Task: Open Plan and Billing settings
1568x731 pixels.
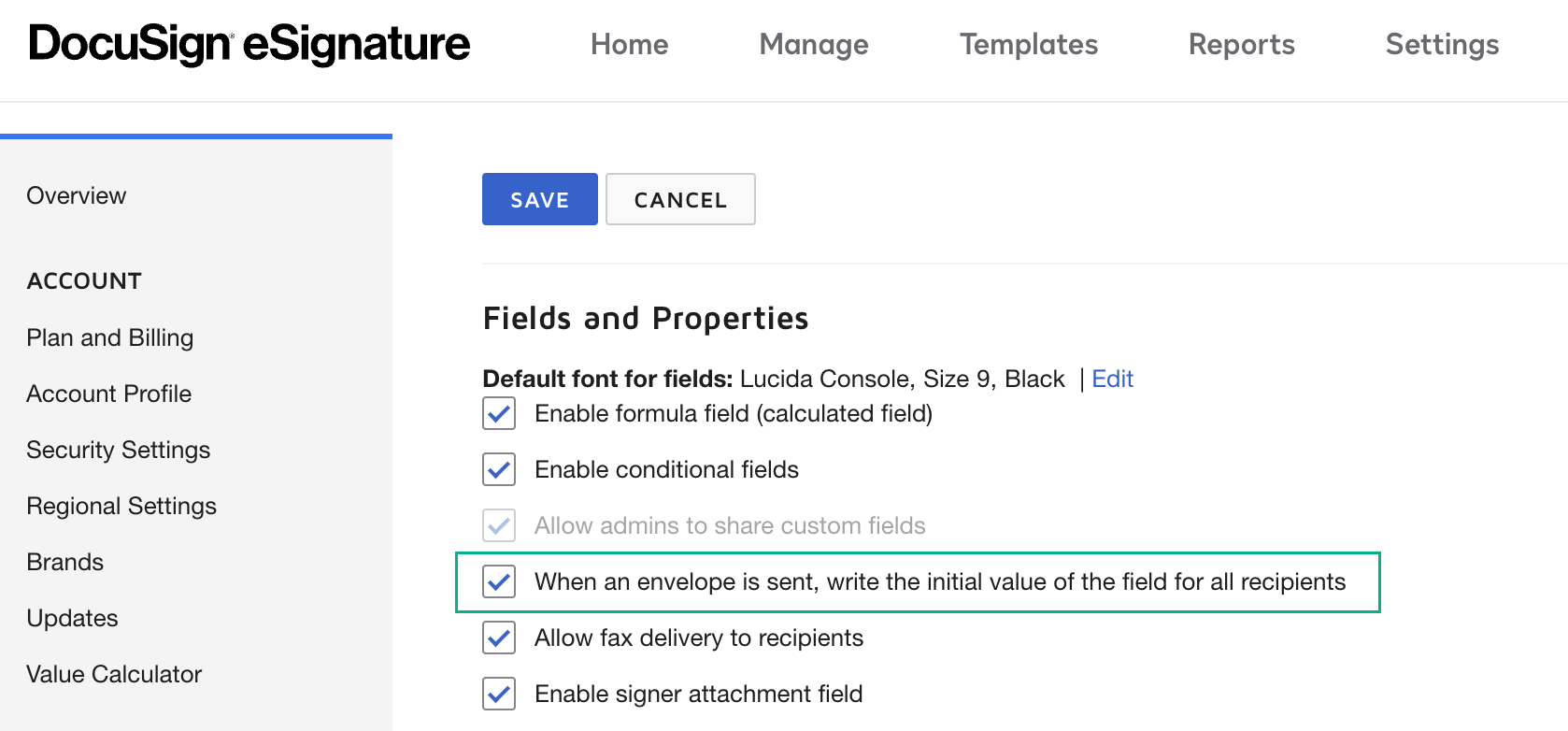Action: (x=109, y=337)
